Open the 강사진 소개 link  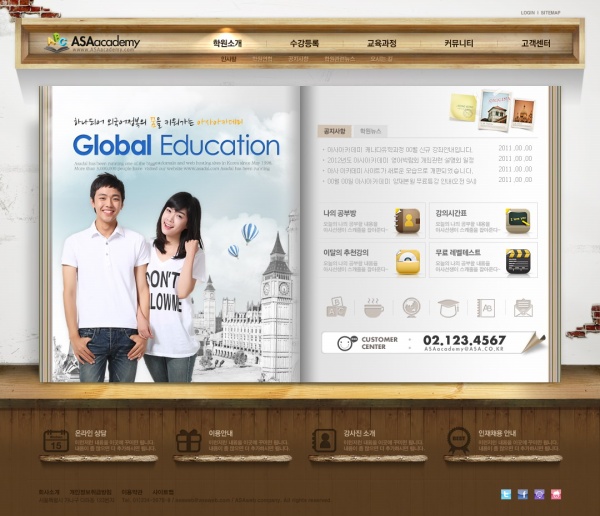359,433
